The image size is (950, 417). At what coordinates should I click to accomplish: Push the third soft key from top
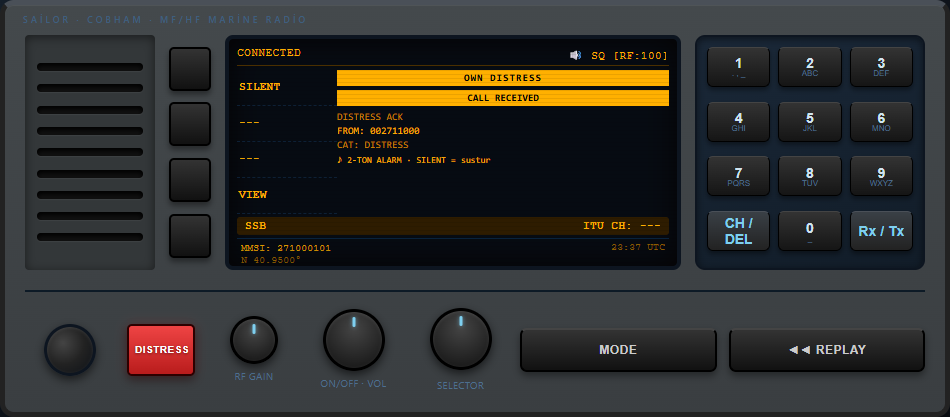click(190, 180)
